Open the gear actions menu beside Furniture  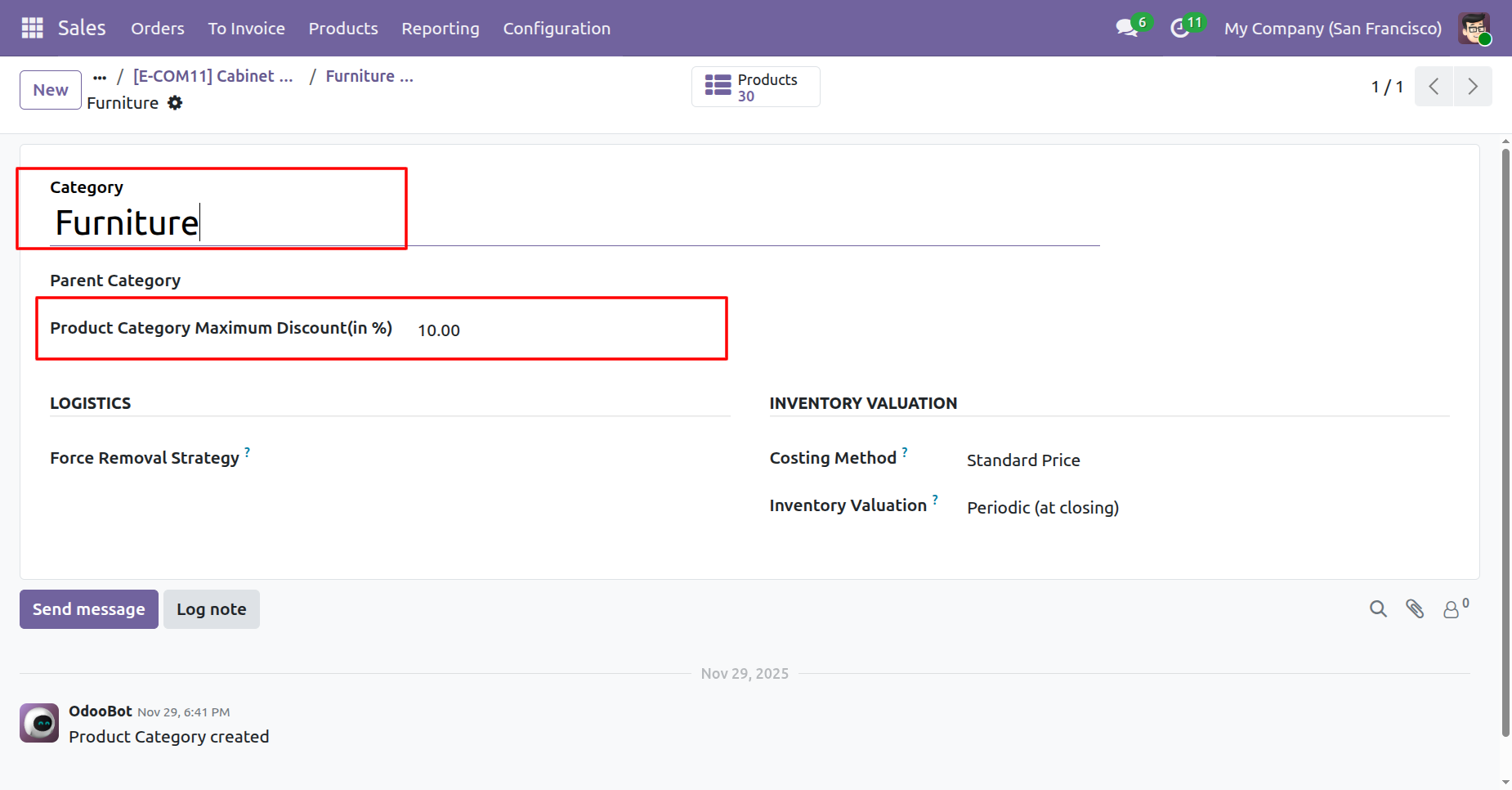pos(175,103)
